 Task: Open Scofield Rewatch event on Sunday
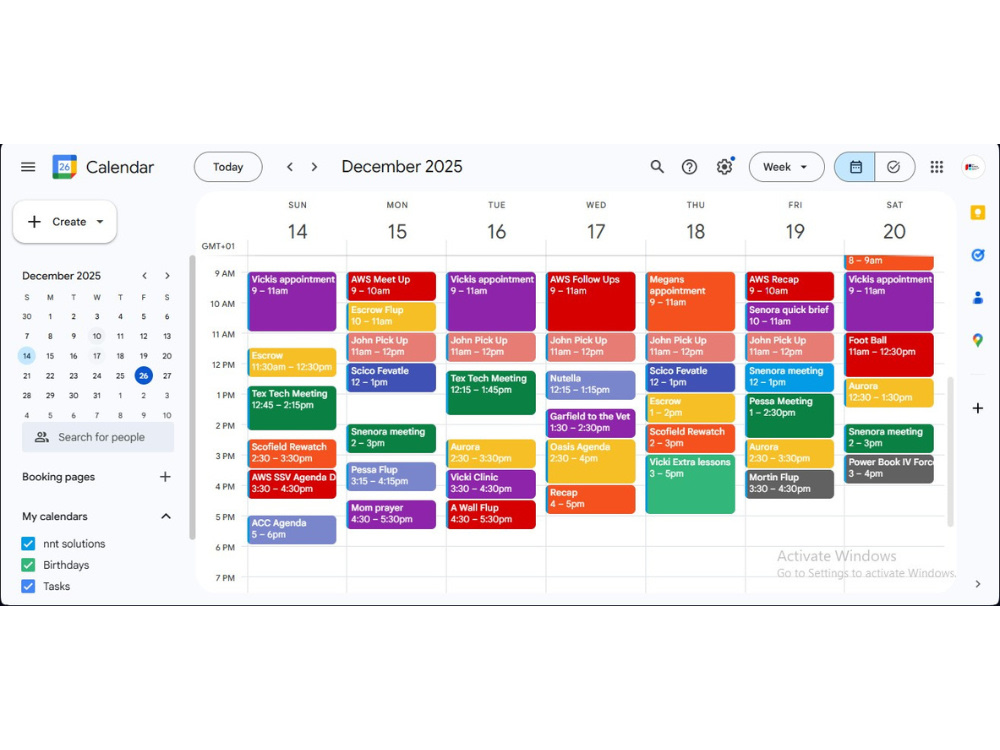tap(291, 453)
